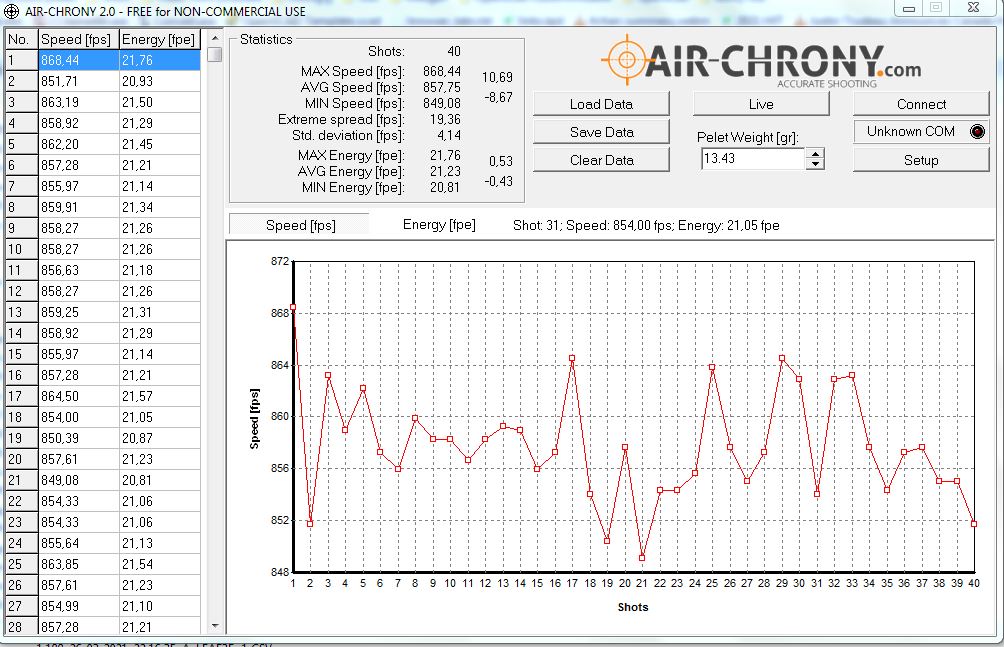Viewport: 1004px width, 647px height.
Task: Click the shot status readout text above graph
Action: point(646,225)
